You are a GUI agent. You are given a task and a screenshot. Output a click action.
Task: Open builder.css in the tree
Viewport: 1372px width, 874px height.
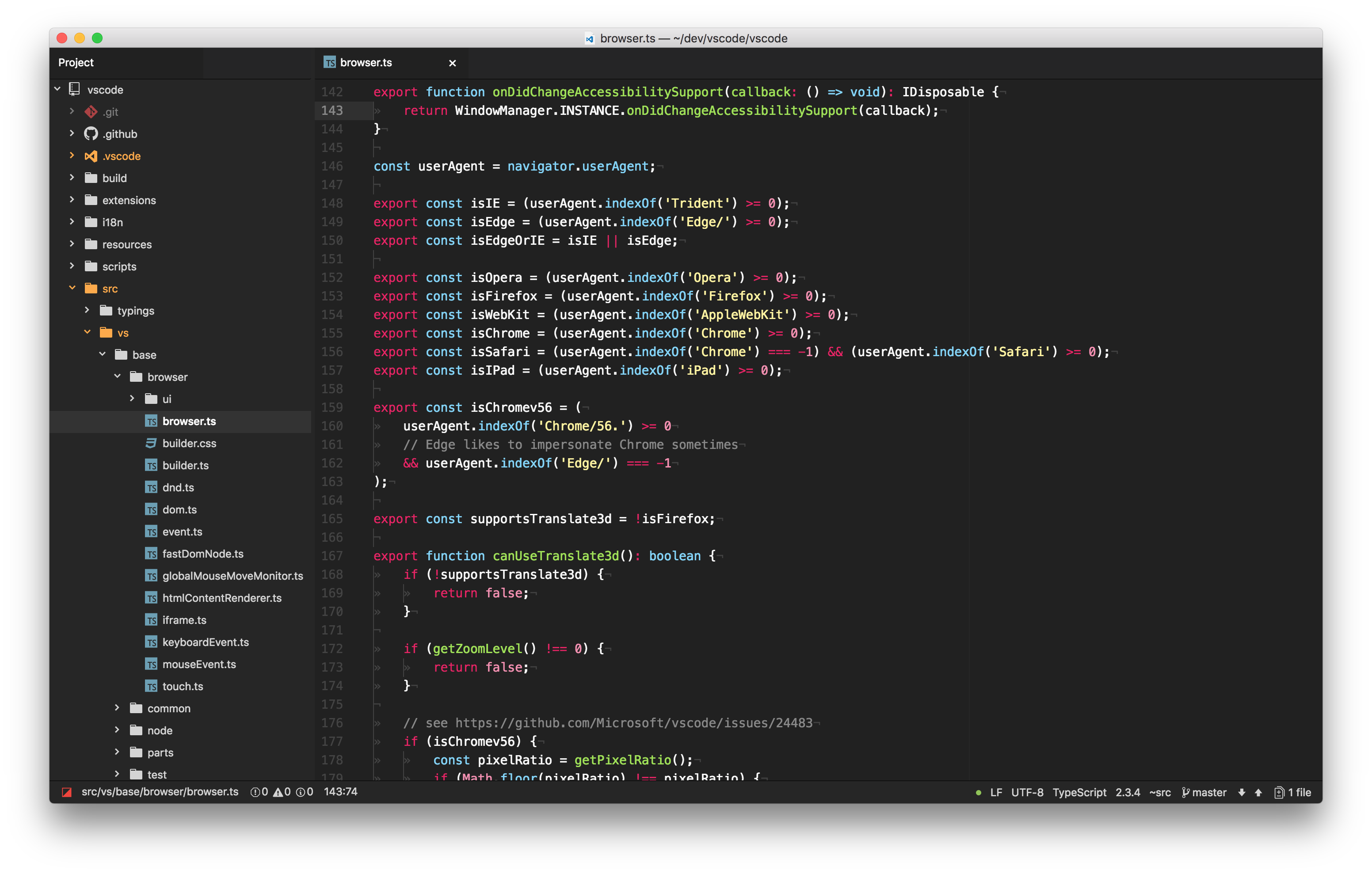189,443
